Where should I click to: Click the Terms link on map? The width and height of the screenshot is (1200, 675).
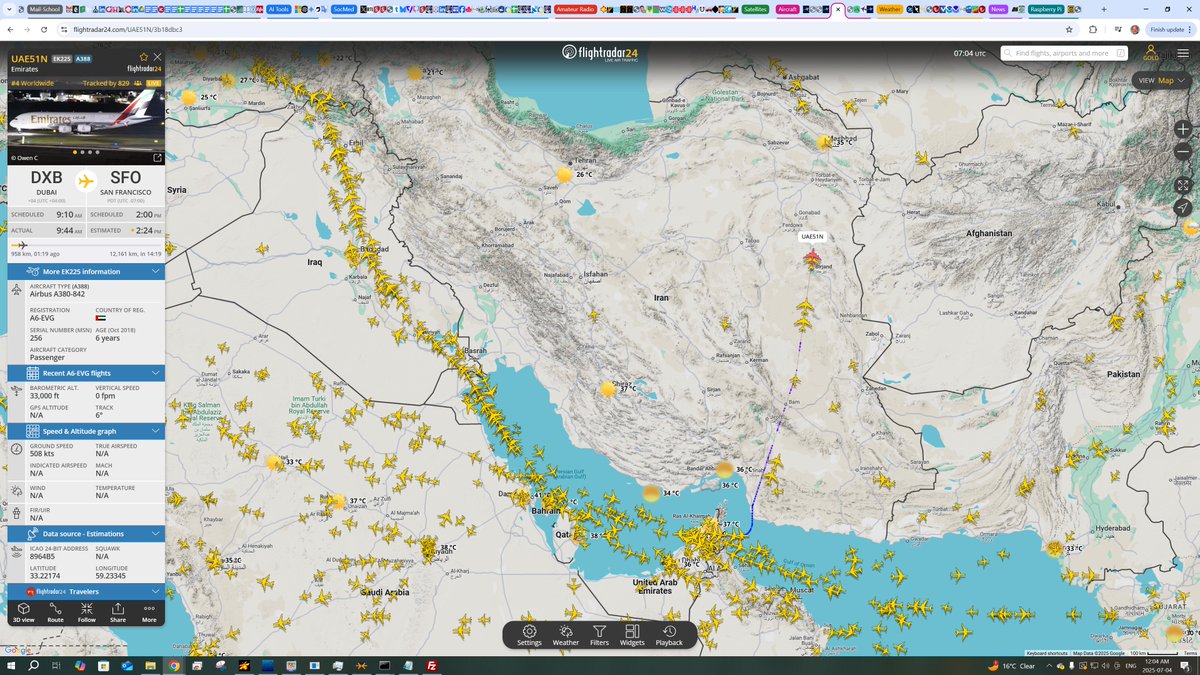coord(1190,653)
